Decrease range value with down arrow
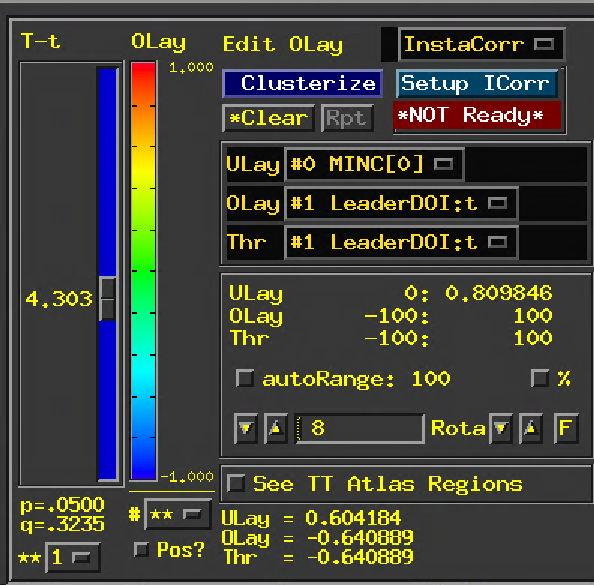 tap(246, 429)
